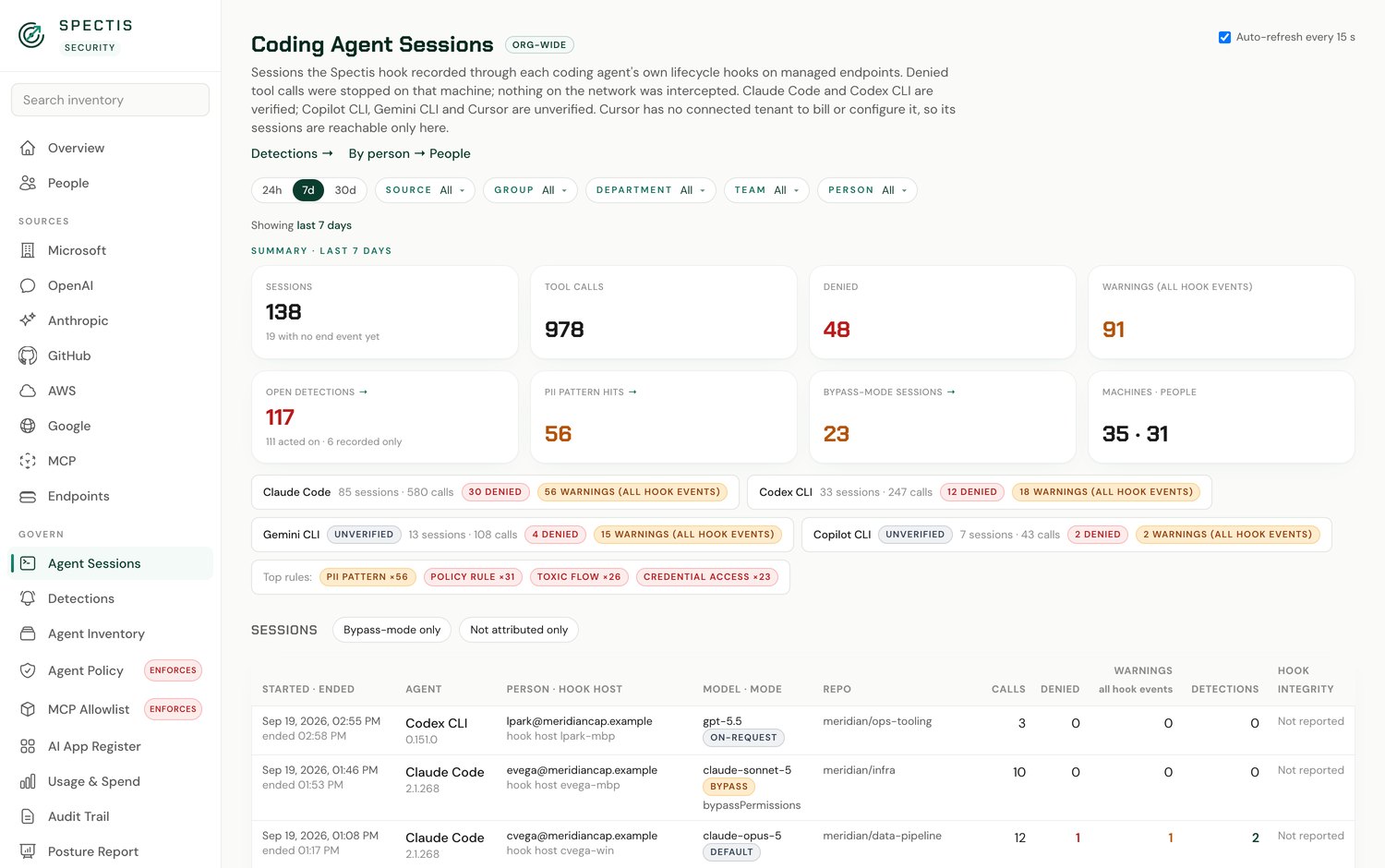Open the Source filter dropdown
1385x868 pixels.
425,190
